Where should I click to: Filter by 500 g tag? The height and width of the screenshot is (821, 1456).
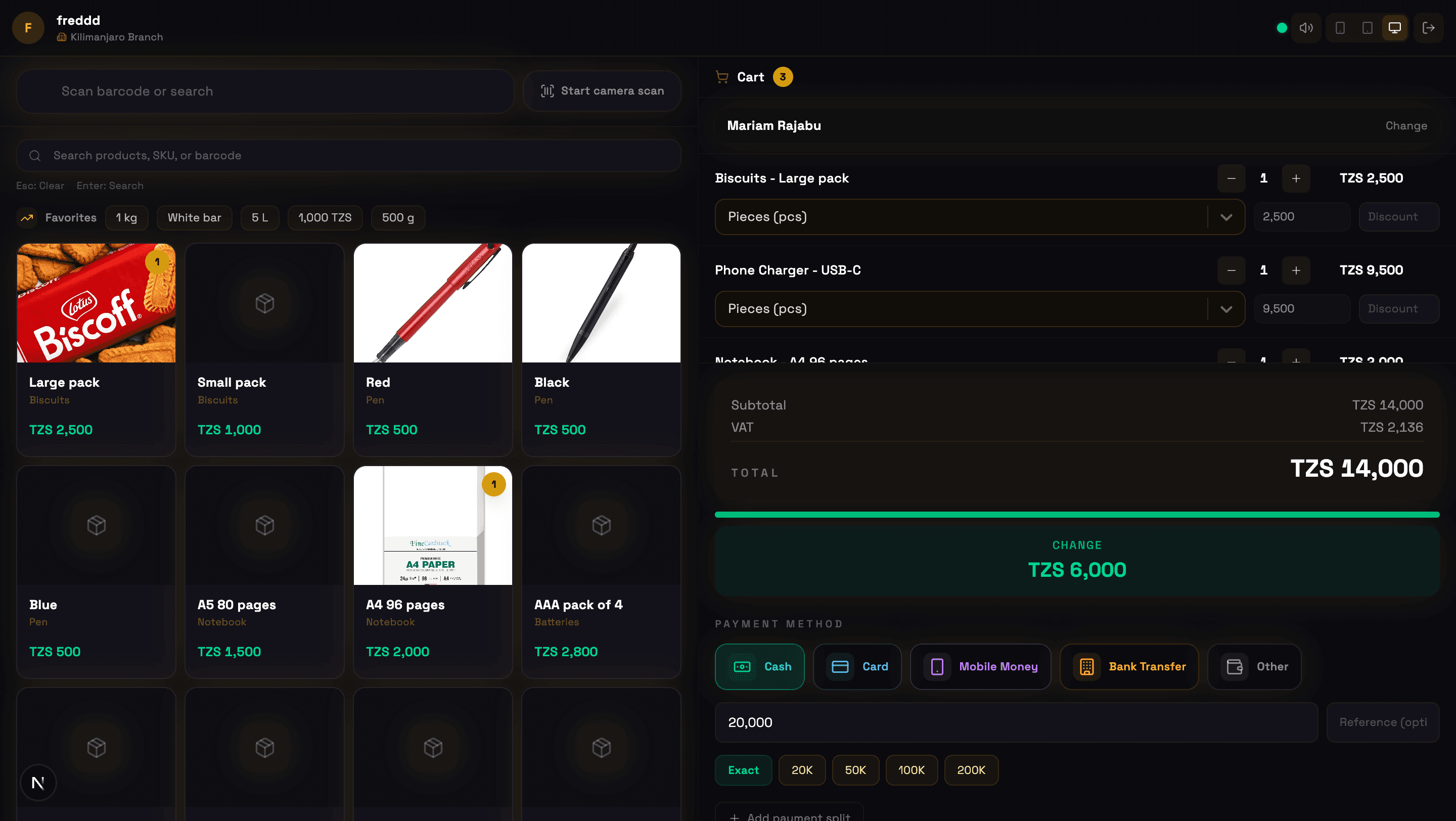398,217
